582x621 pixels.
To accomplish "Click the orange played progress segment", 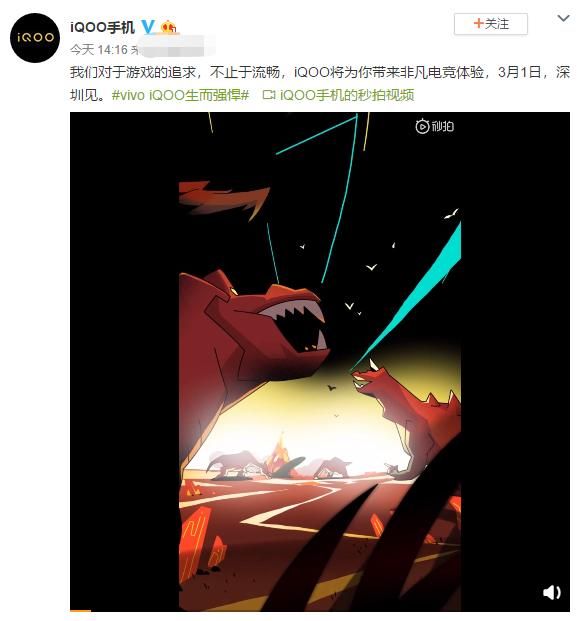I will tap(80, 610).
